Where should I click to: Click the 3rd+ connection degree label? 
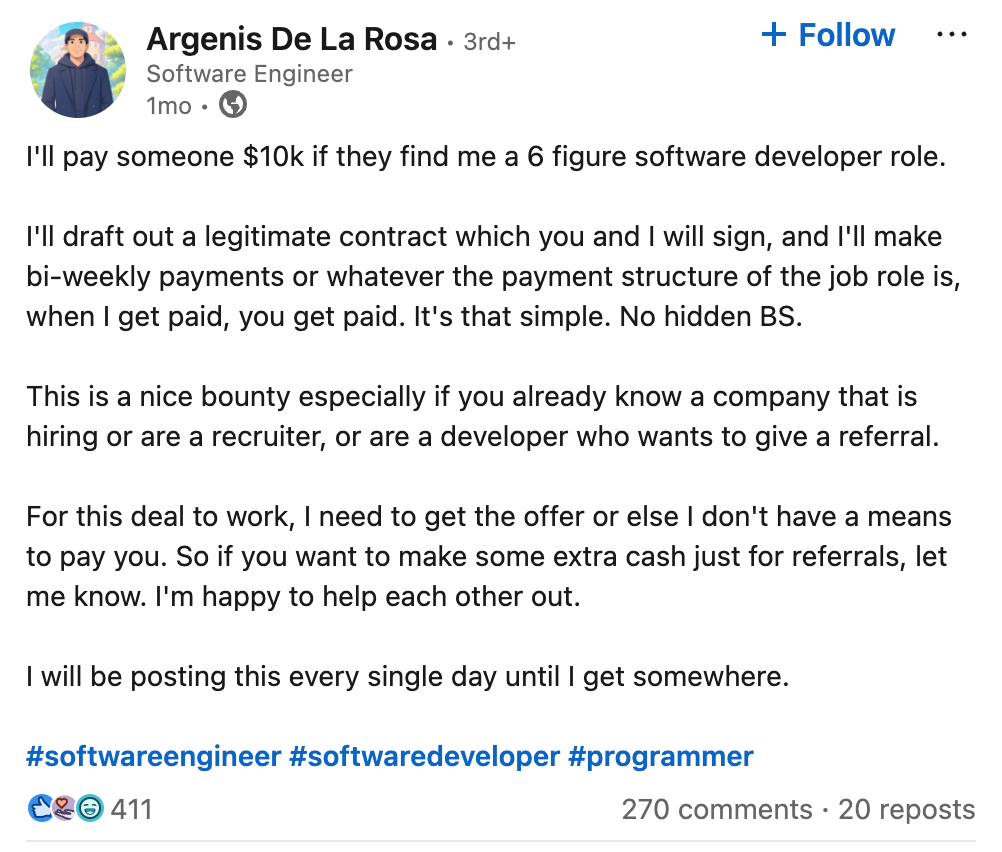[x=489, y=42]
